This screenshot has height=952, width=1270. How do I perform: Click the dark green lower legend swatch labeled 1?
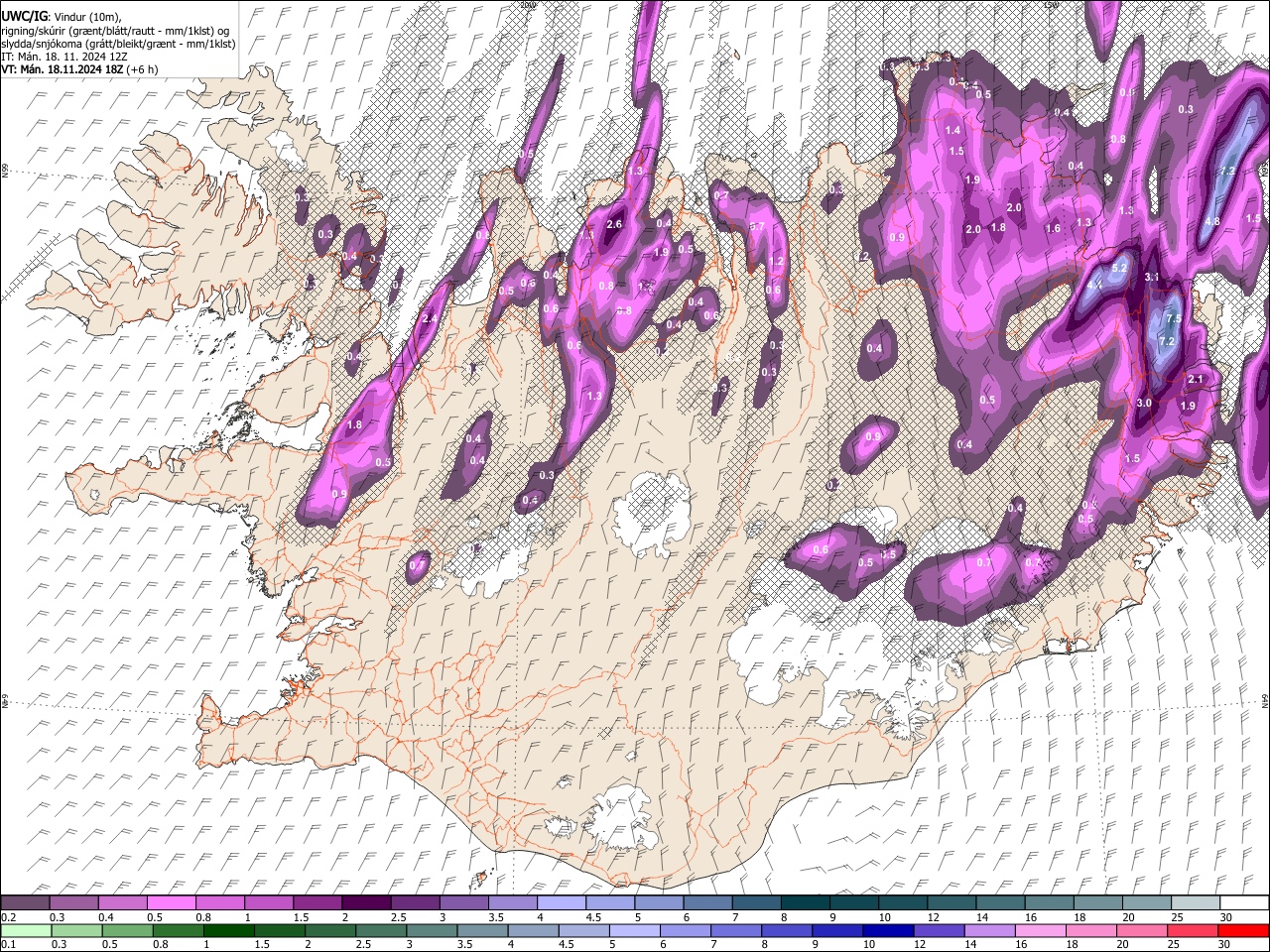[228, 931]
